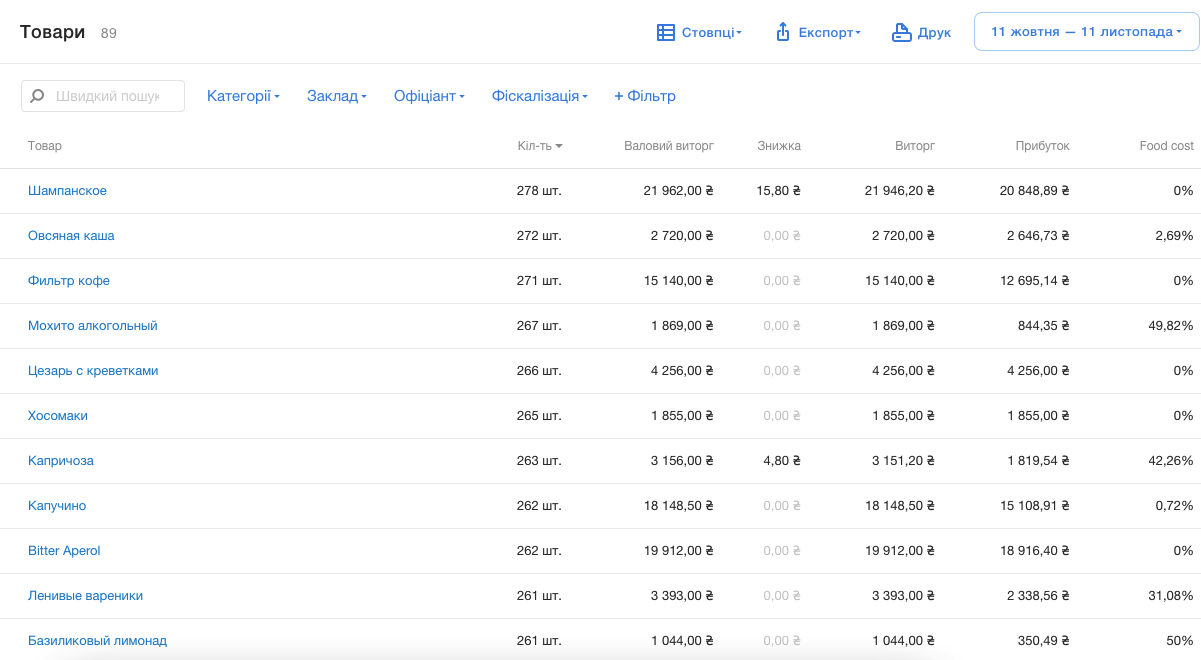The width and height of the screenshot is (1201, 660).
Task: Click the 15 108,91 ₴ profit cell
Action: click(x=1035, y=506)
